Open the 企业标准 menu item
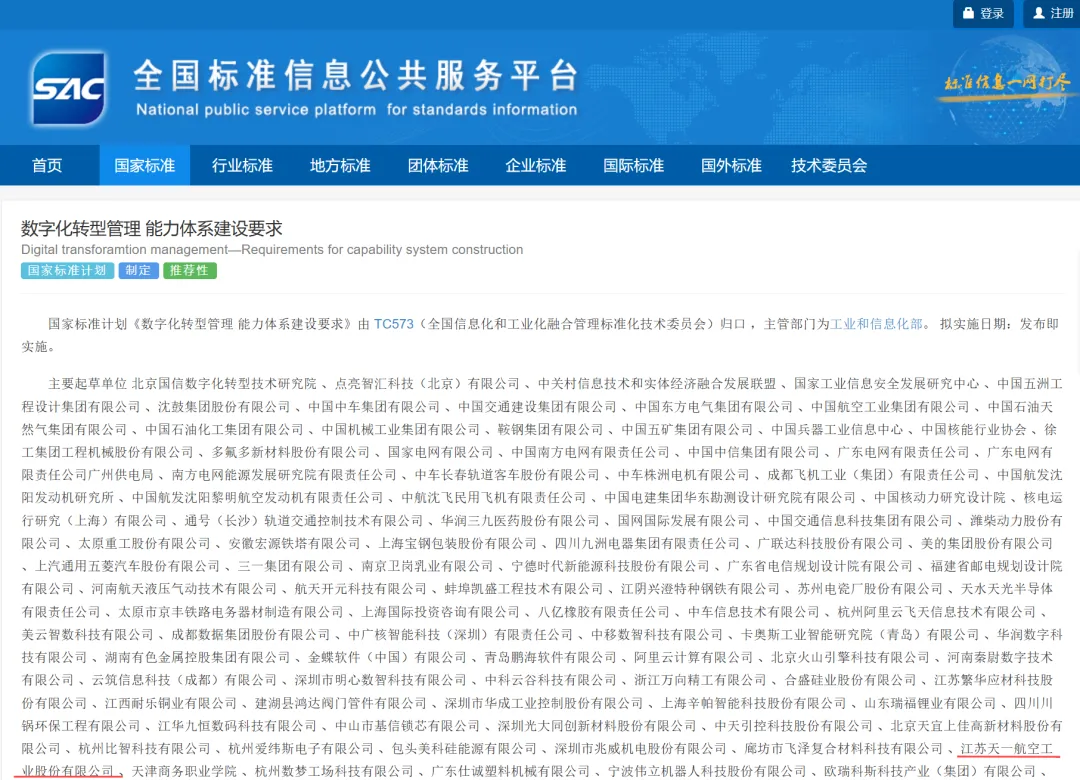 point(536,165)
